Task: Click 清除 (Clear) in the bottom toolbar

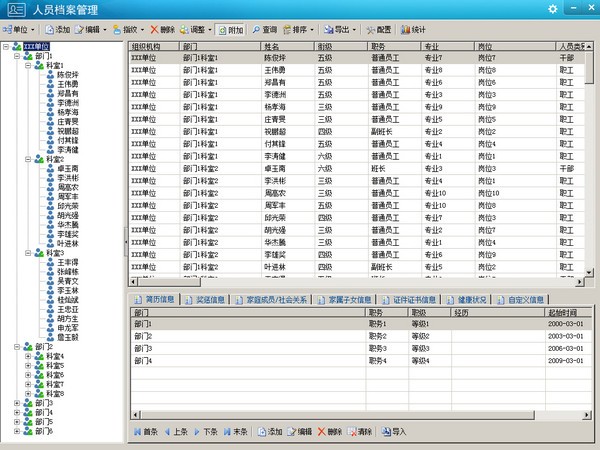Action: [359, 432]
